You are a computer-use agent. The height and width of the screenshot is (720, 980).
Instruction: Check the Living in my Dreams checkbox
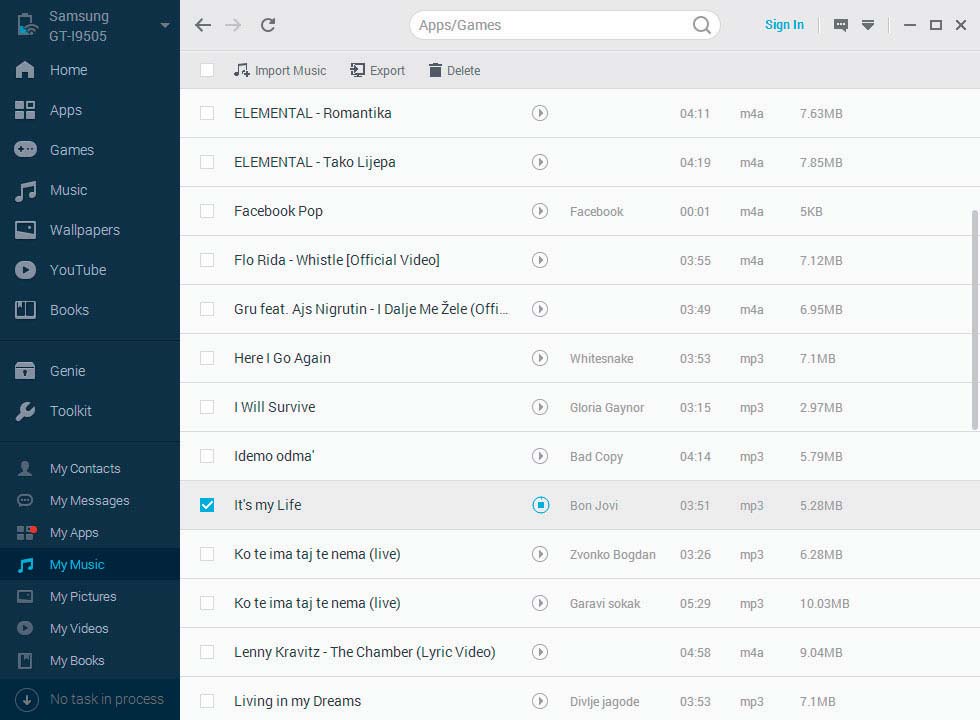[x=207, y=701]
